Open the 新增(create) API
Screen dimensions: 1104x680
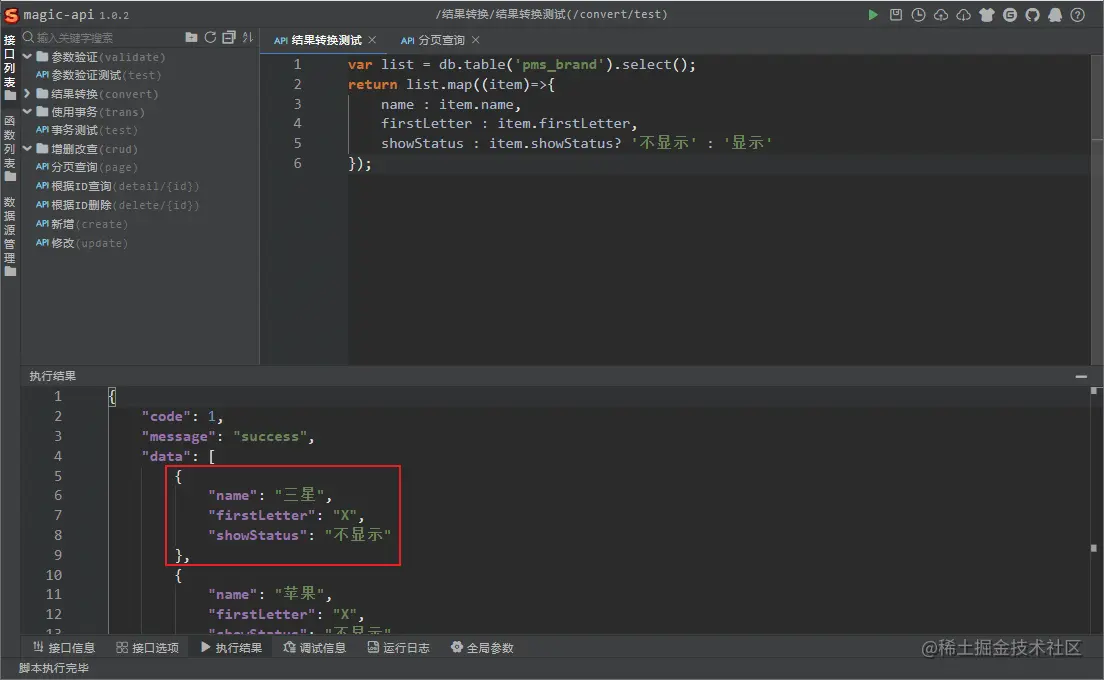click(82, 225)
